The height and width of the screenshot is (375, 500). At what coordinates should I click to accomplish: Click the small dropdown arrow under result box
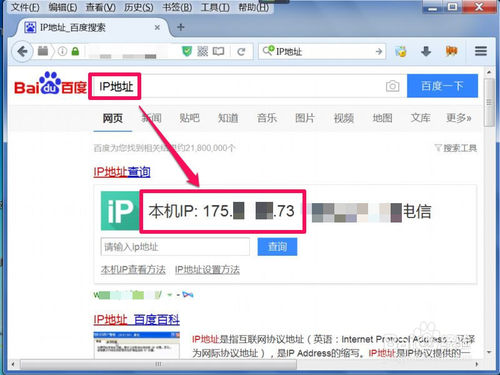coord(169,295)
